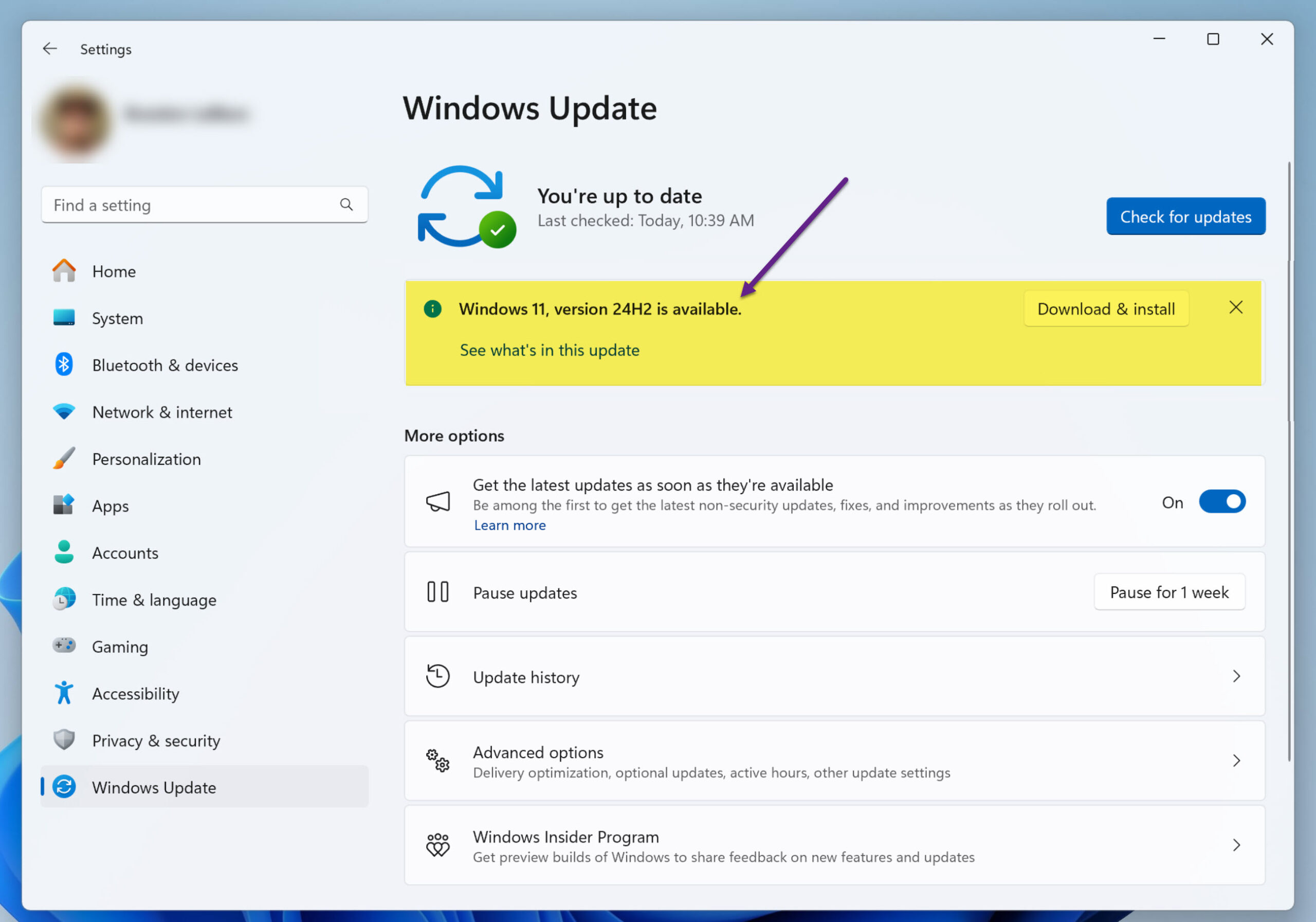
Task: Select the Personalization paintbrush icon
Action: 64,459
